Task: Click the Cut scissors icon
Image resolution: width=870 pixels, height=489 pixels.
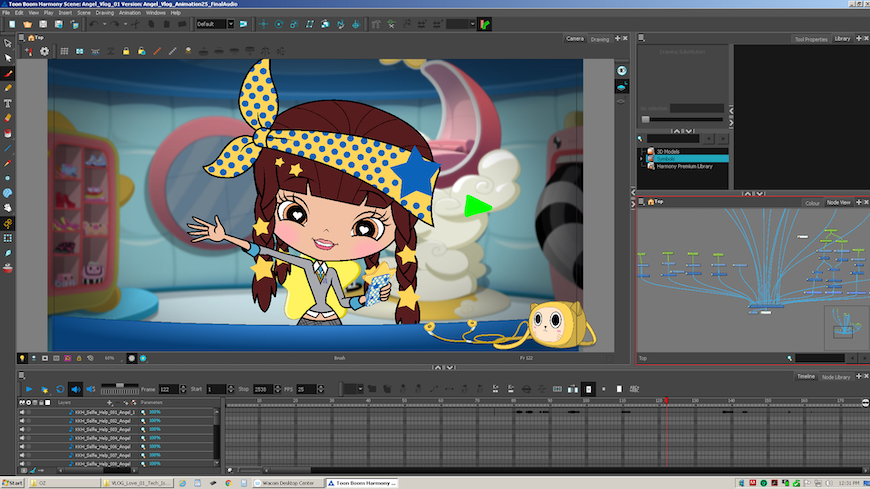Action: tap(135, 24)
